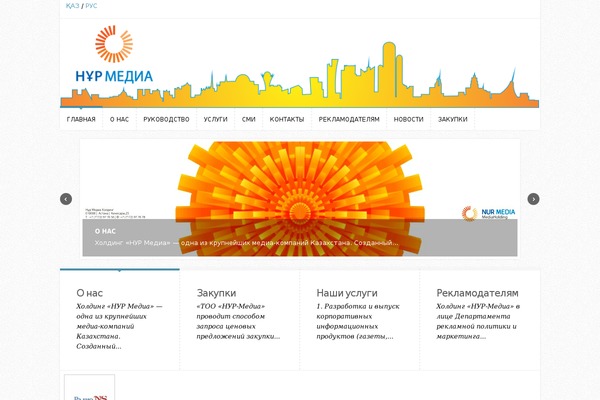The image size is (600, 400).
Task: Go to РУКОВОДСТВО page
Action: (166, 119)
